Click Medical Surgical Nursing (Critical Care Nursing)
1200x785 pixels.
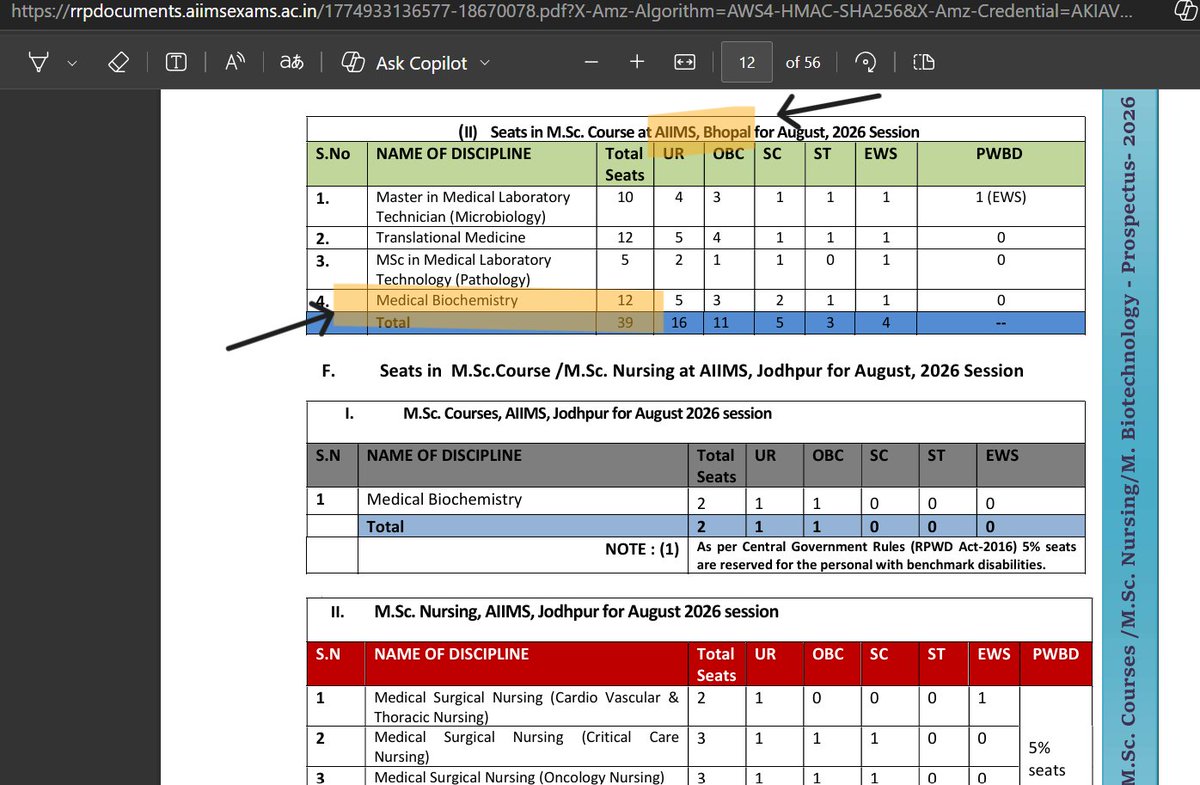click(x=526, y=746)
